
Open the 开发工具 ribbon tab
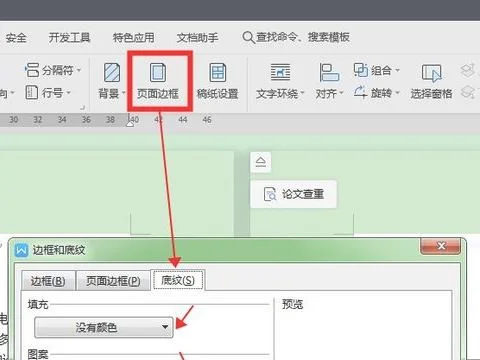click(x=69, y=38)
